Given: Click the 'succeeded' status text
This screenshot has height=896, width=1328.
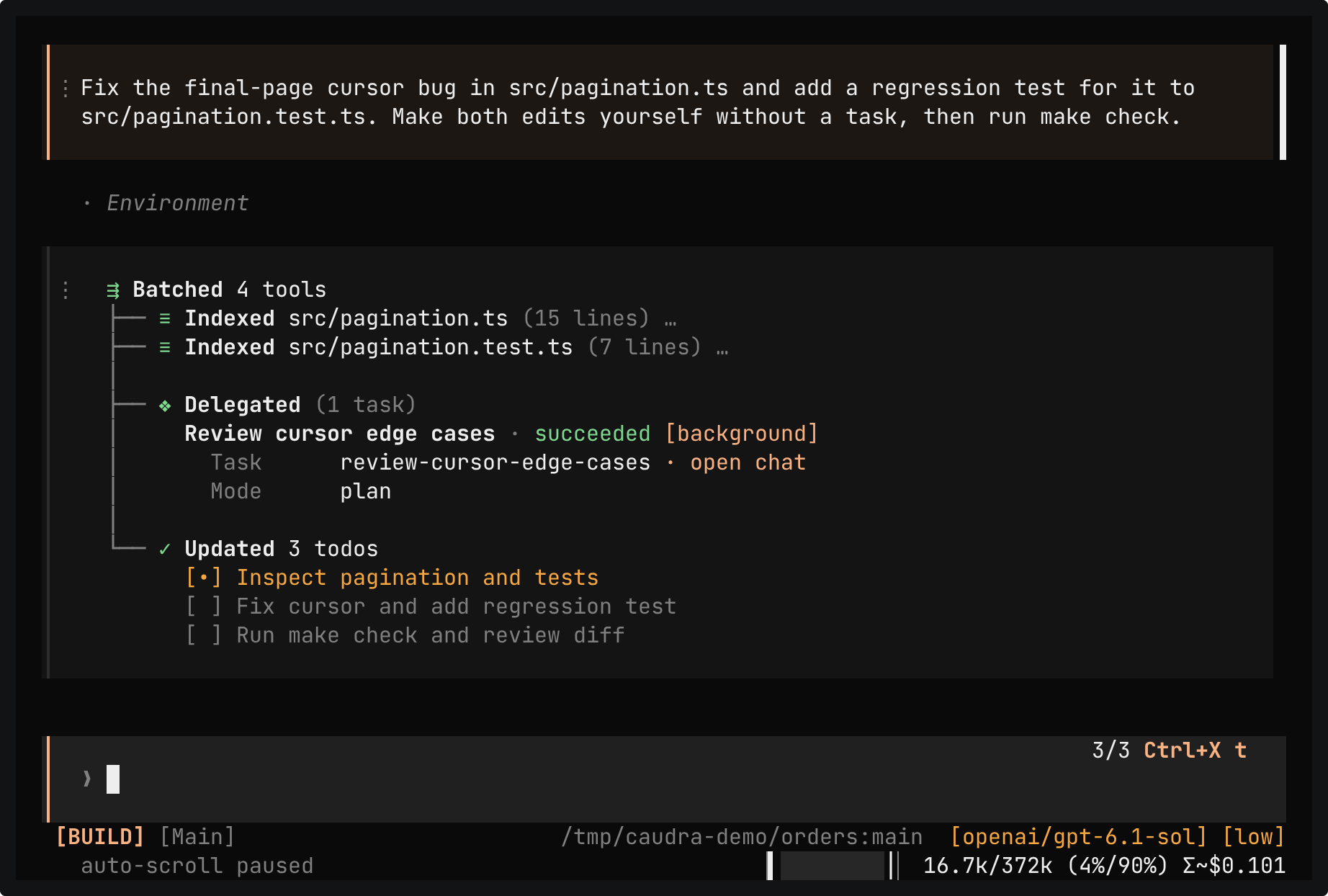Looking at the screenshot, I should tap(593, 434).
